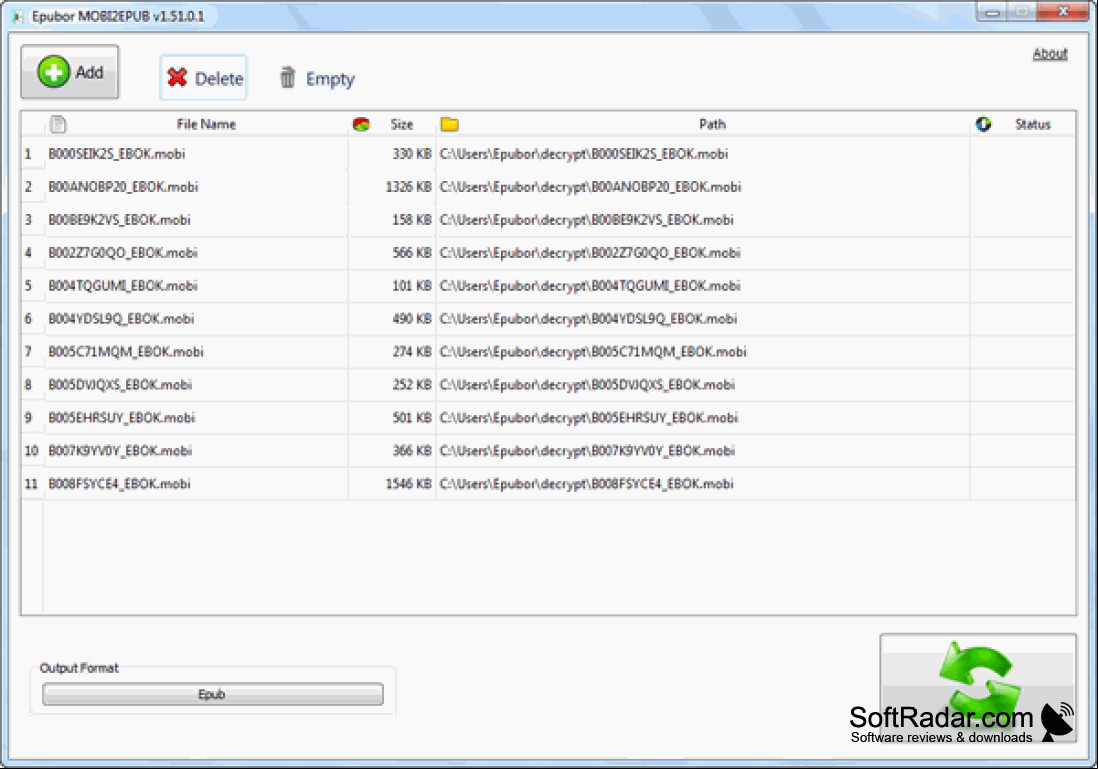The width and height of the screenshot is (1098, 769).
Task: Click row number 11 in the list
Action: (32, 483)
